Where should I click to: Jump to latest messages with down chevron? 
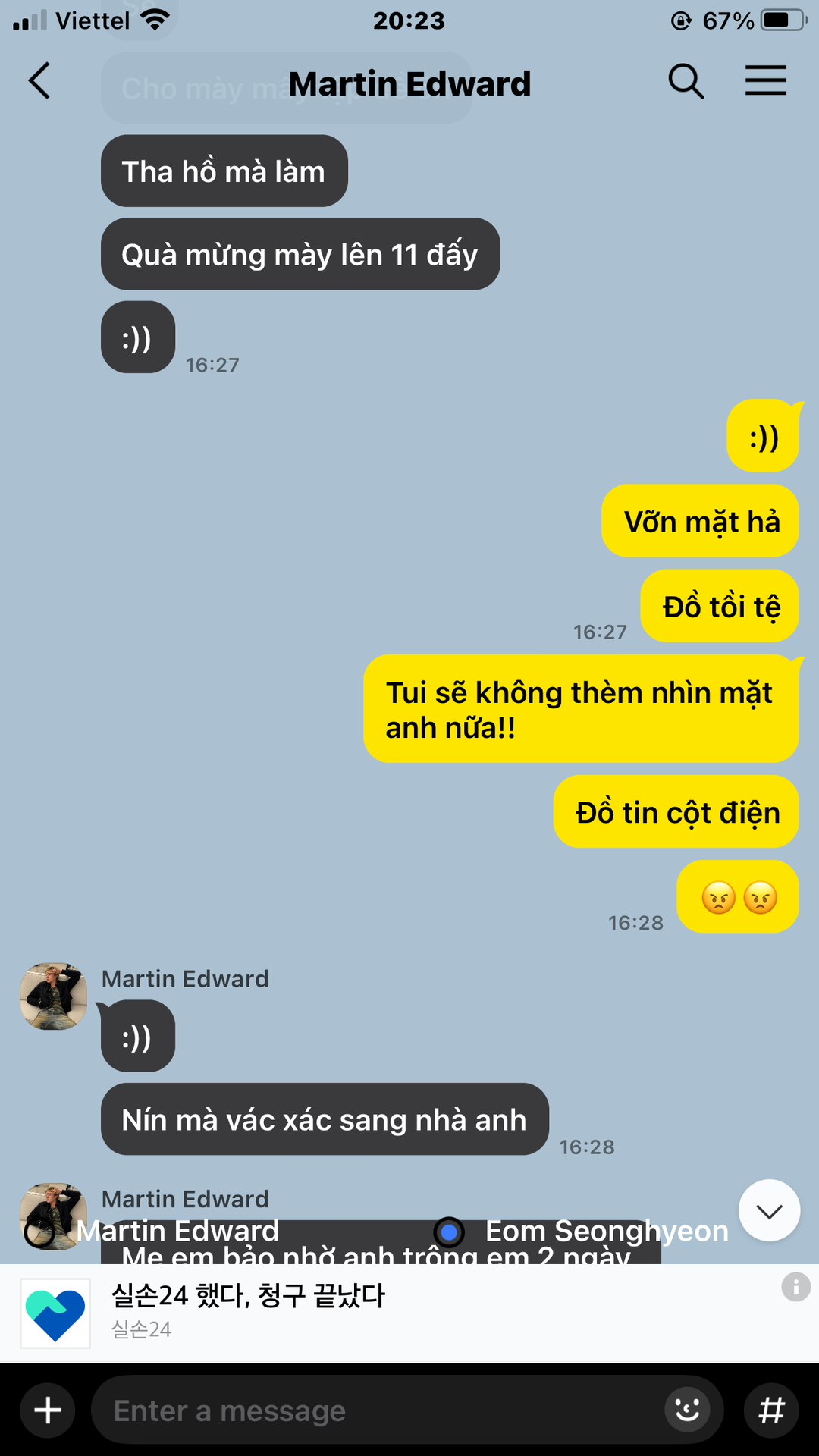coord(769,1210)
